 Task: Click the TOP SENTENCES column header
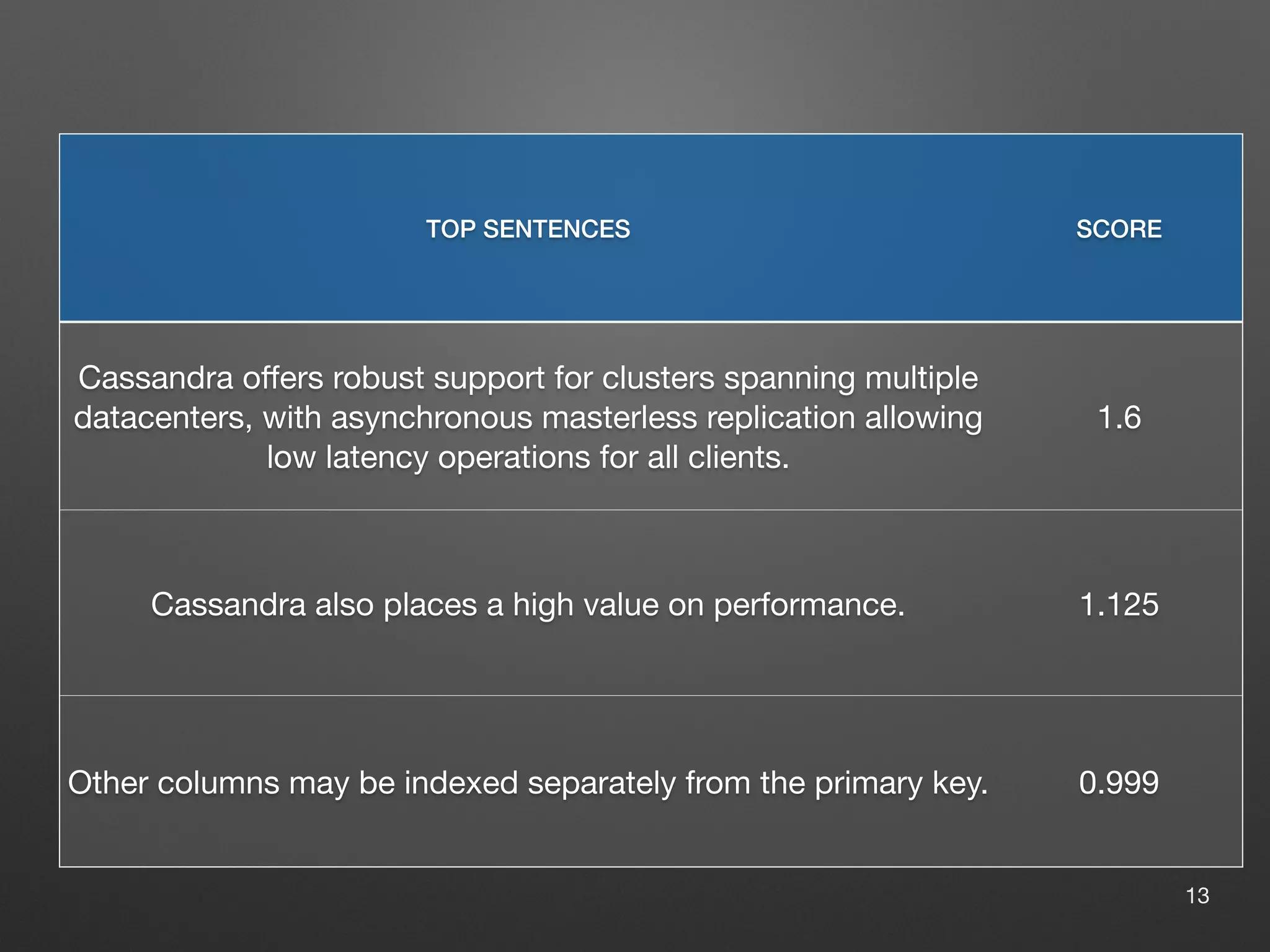pos(528,229)
